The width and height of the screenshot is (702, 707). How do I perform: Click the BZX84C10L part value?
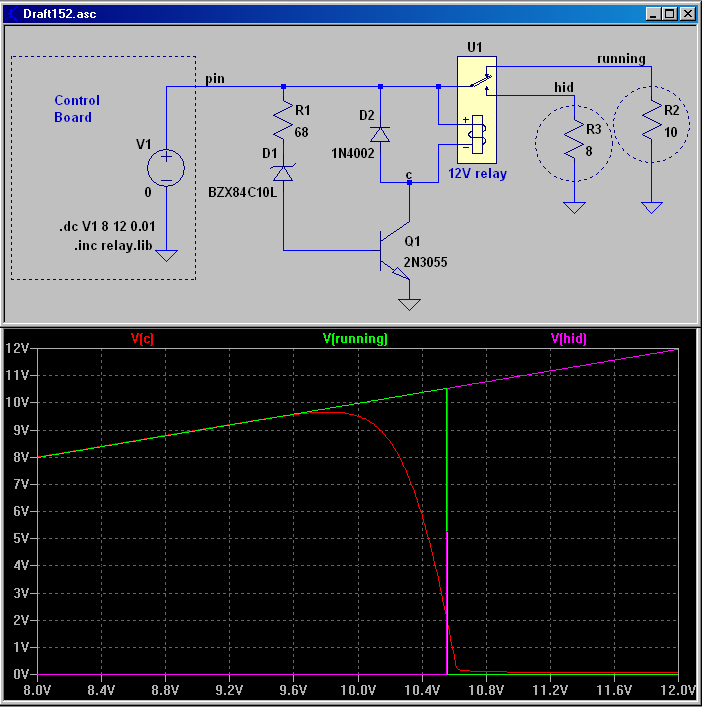pyautogui.click(x=242, y=193)
